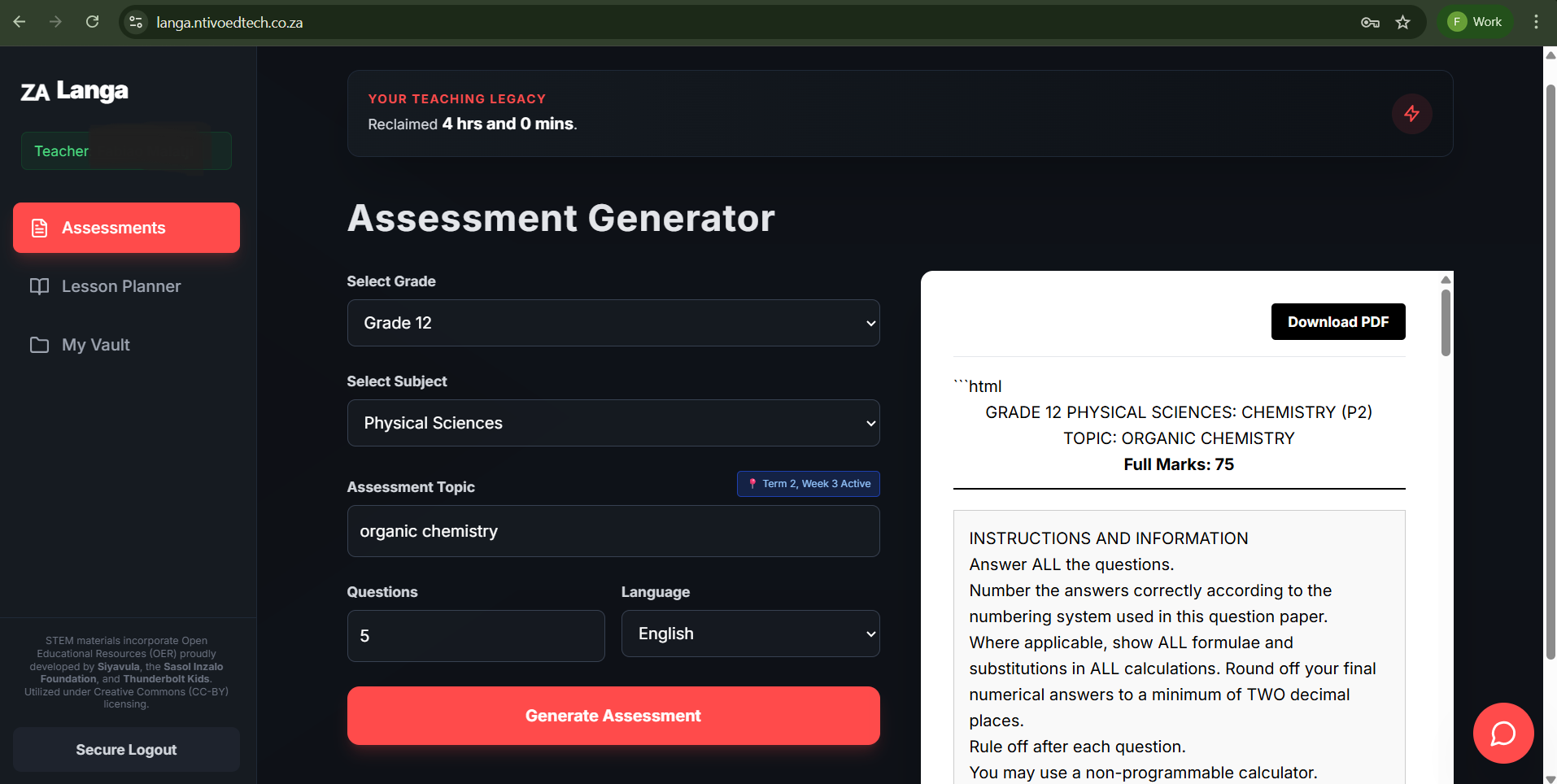
Task: Click Secure Logout button
Action: 126,750
